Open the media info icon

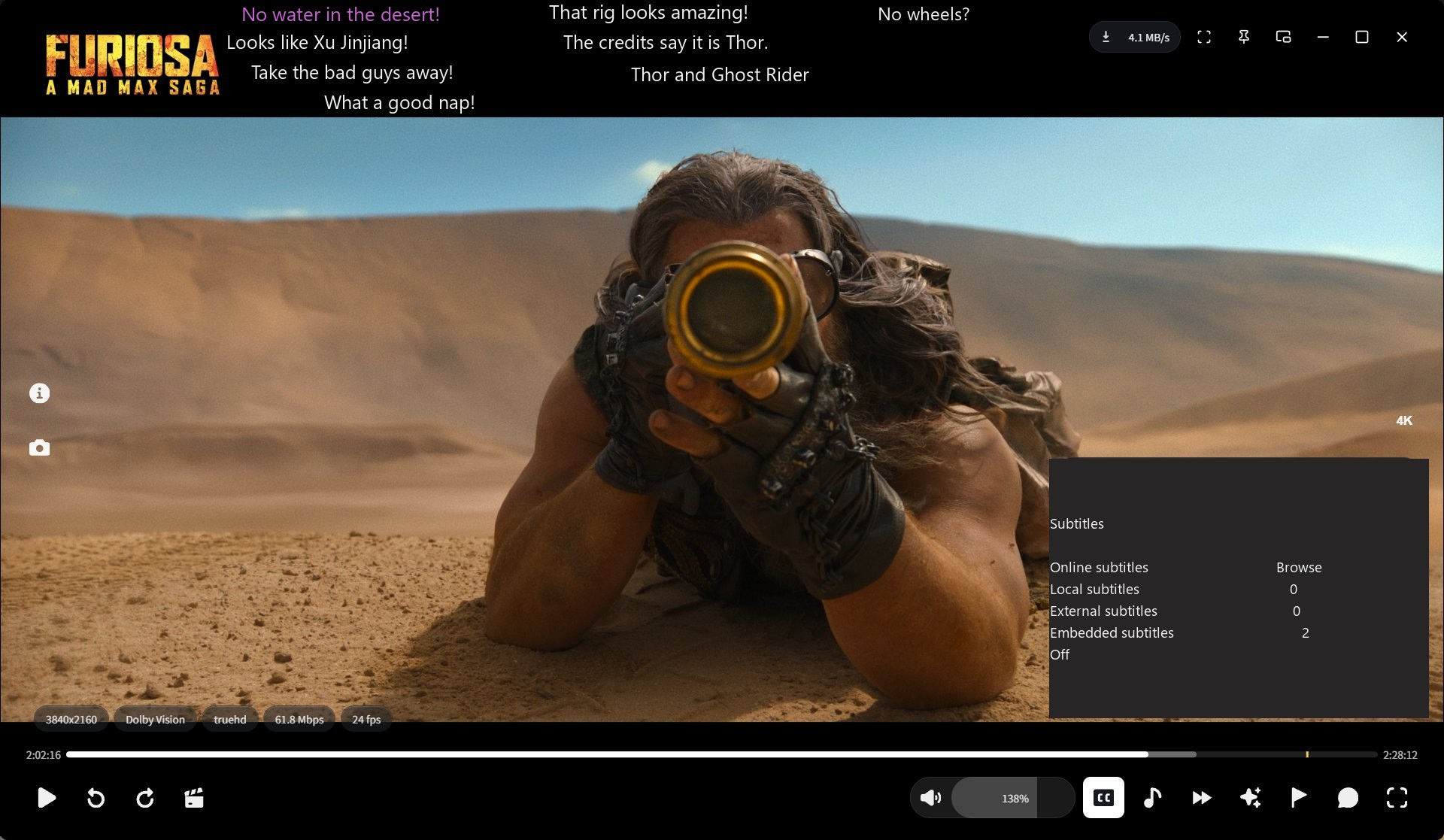tap(39, 393)
